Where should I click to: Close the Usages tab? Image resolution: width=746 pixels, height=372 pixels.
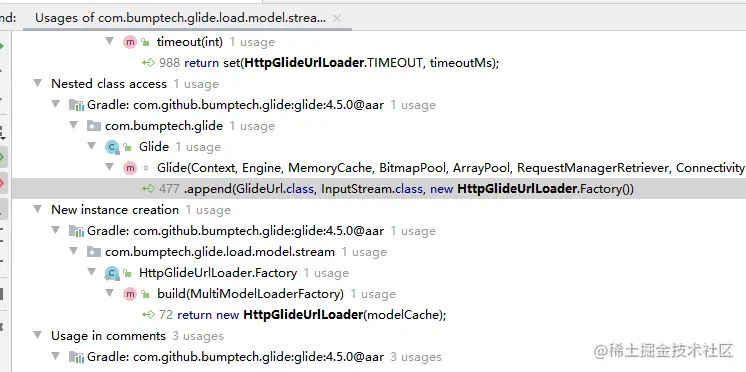coord(336,18)
